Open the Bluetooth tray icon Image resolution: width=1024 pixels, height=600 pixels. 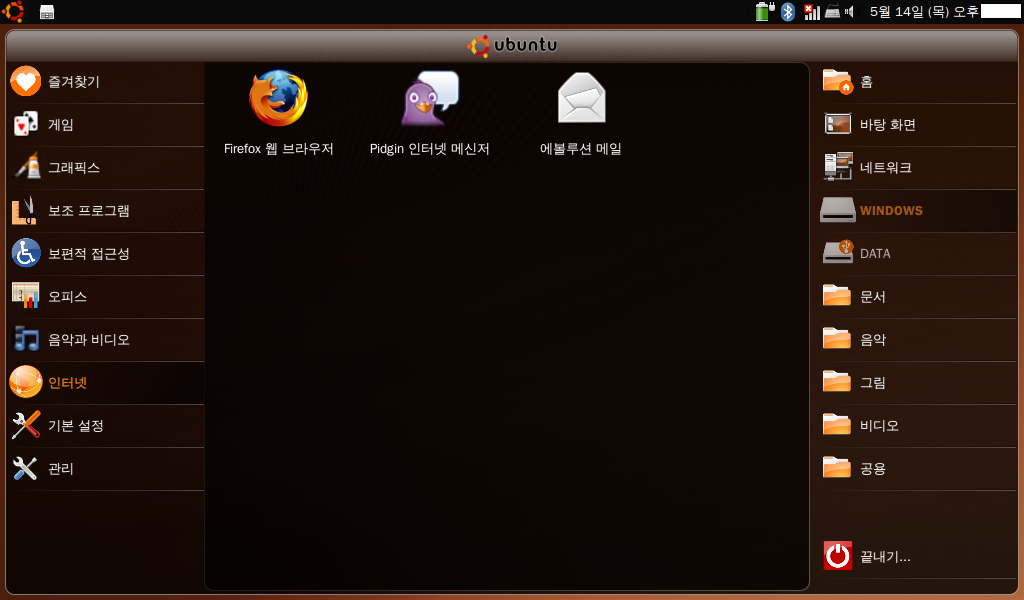click(x=788, y=11)
